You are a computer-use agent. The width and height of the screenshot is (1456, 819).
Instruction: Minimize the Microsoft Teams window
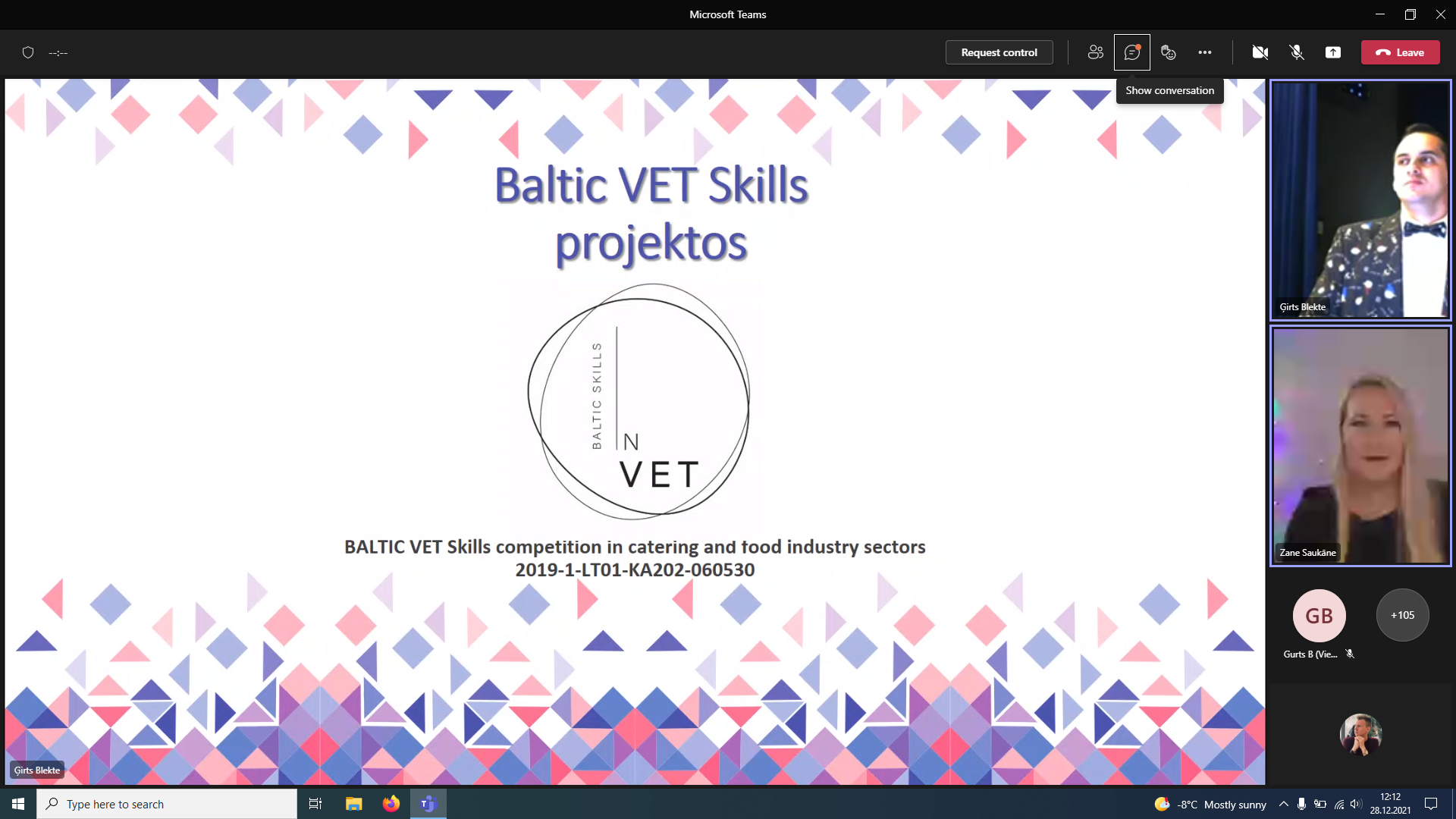click(1379, 14)
